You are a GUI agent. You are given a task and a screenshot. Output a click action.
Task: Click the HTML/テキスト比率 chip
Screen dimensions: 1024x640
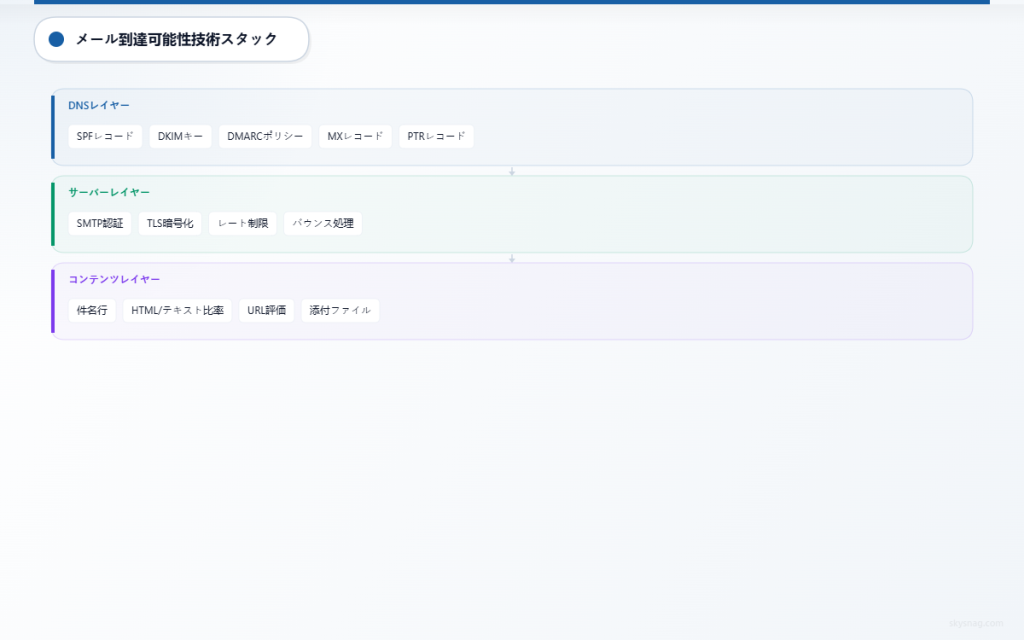point(177,310)
